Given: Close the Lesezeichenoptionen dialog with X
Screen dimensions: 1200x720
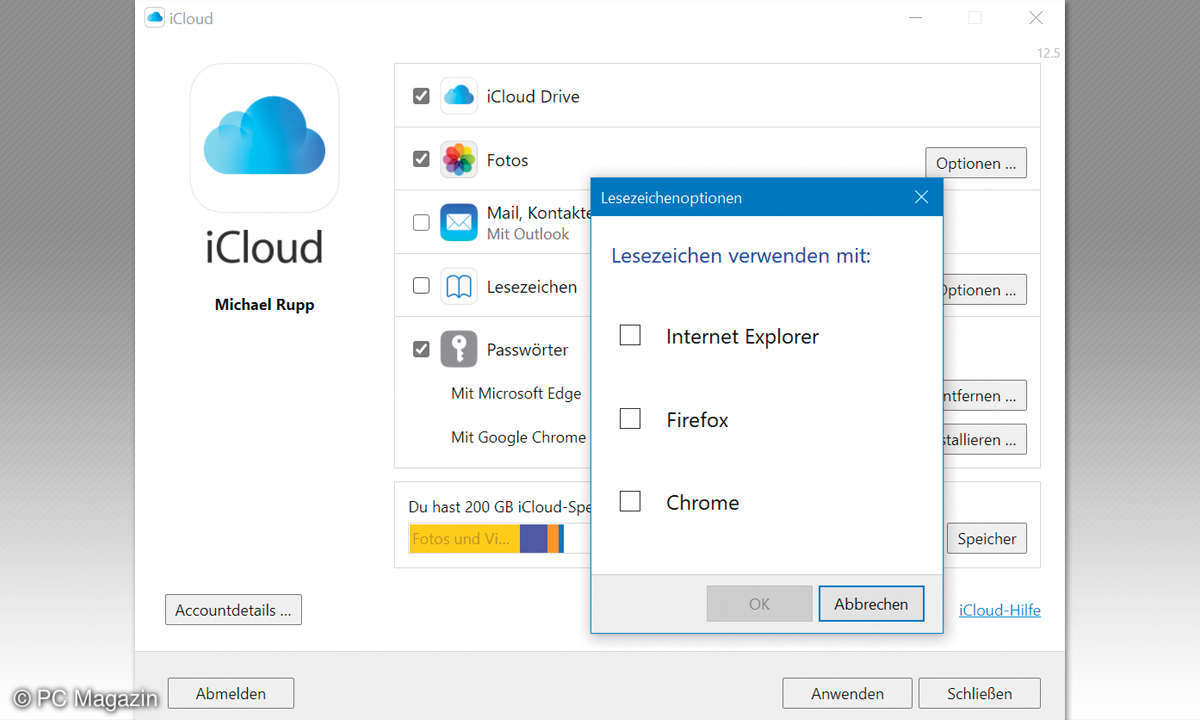Looking at the screenshot, I should pos(922,197).
